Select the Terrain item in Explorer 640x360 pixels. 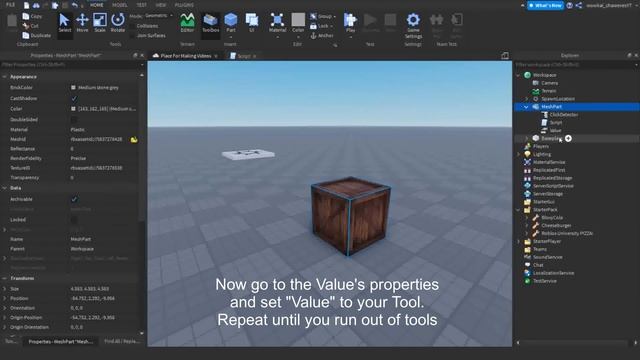[x=549, y=91]
